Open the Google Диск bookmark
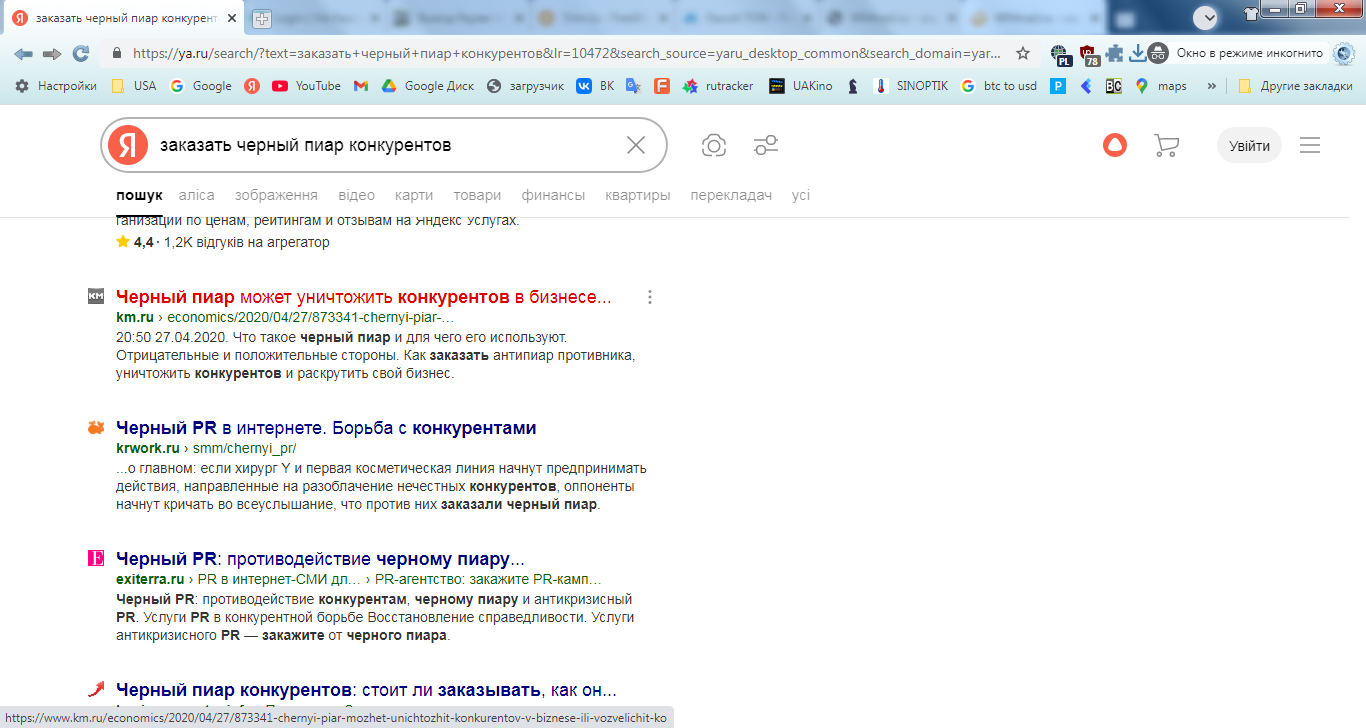This screenshot has height=728, width=1366. point(428,86)
